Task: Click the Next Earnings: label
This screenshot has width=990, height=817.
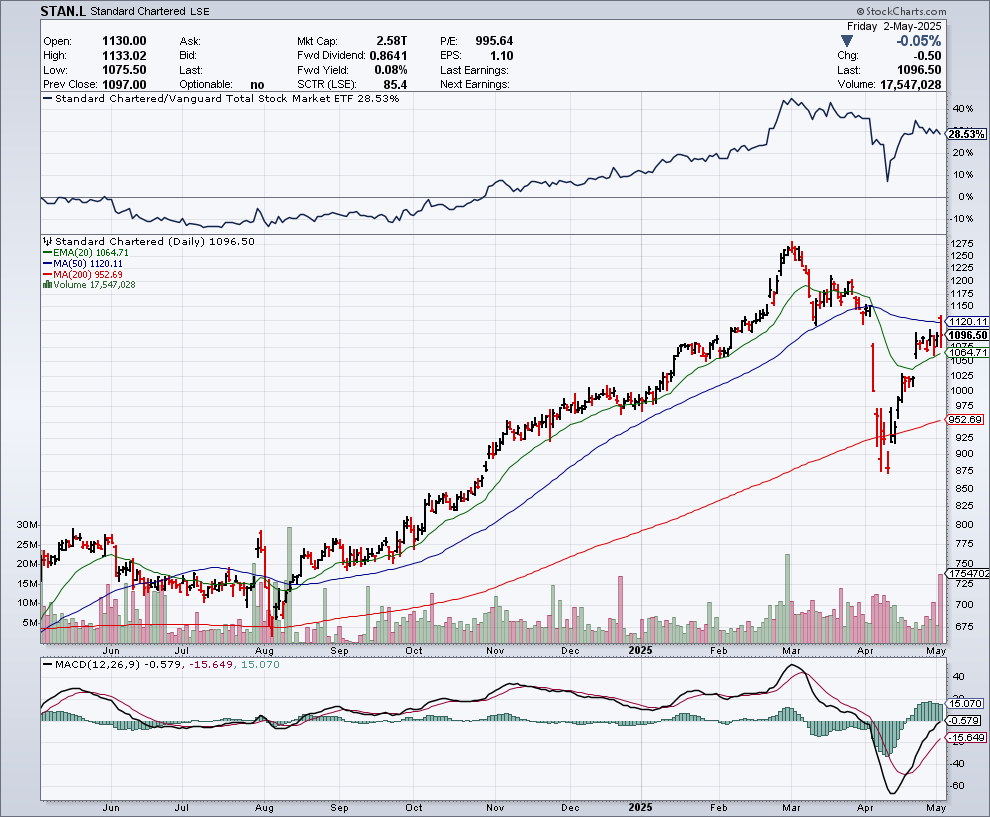Action: 475,85
